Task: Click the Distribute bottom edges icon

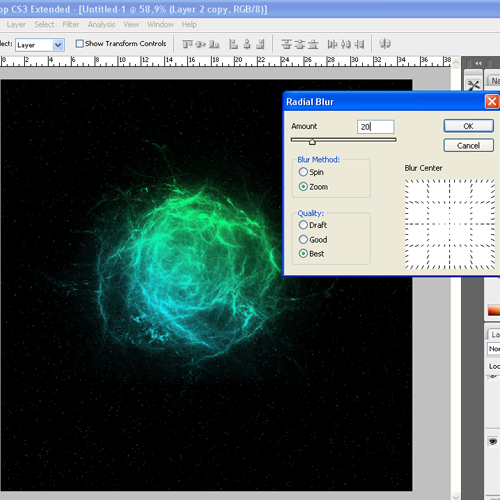Action: pos(313,44)
